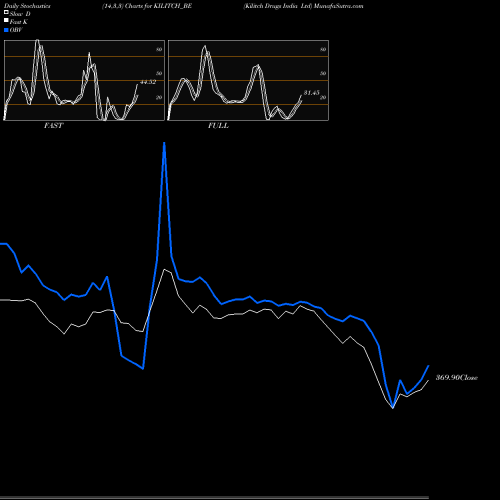Select the FULL stochastic chart thumbnail

248,80
